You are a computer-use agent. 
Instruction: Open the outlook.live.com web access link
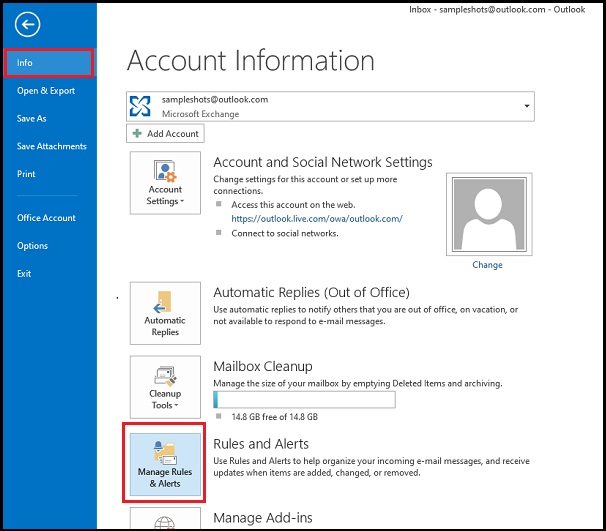317,219
